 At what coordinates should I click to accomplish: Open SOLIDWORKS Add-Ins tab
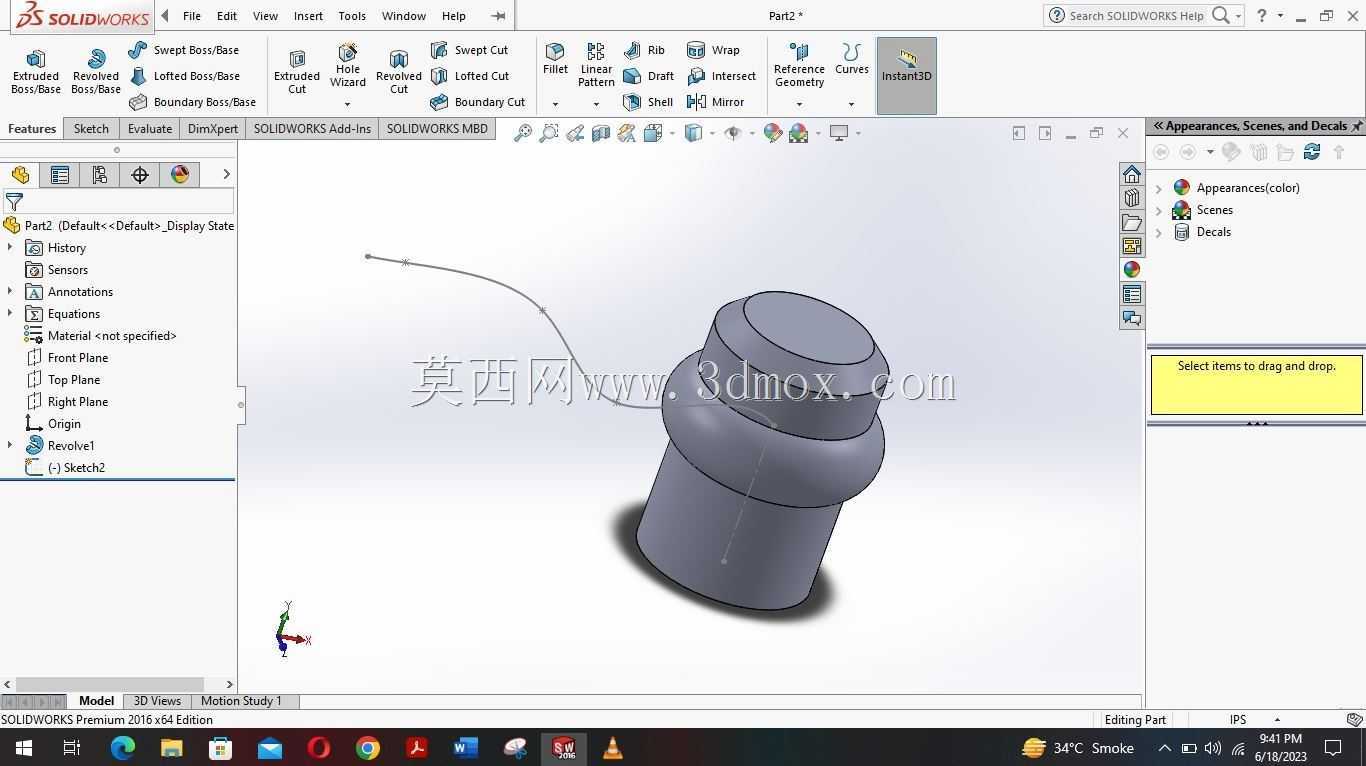pos(312,129)
